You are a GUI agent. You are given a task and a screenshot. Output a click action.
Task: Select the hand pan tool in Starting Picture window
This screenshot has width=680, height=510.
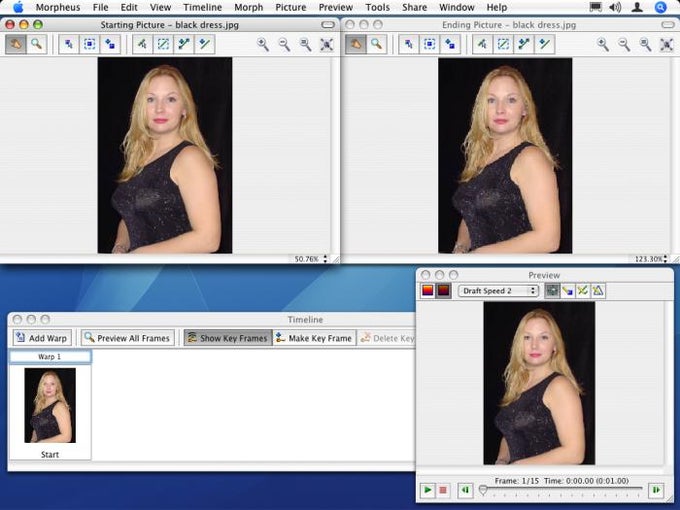pos(16,44)
